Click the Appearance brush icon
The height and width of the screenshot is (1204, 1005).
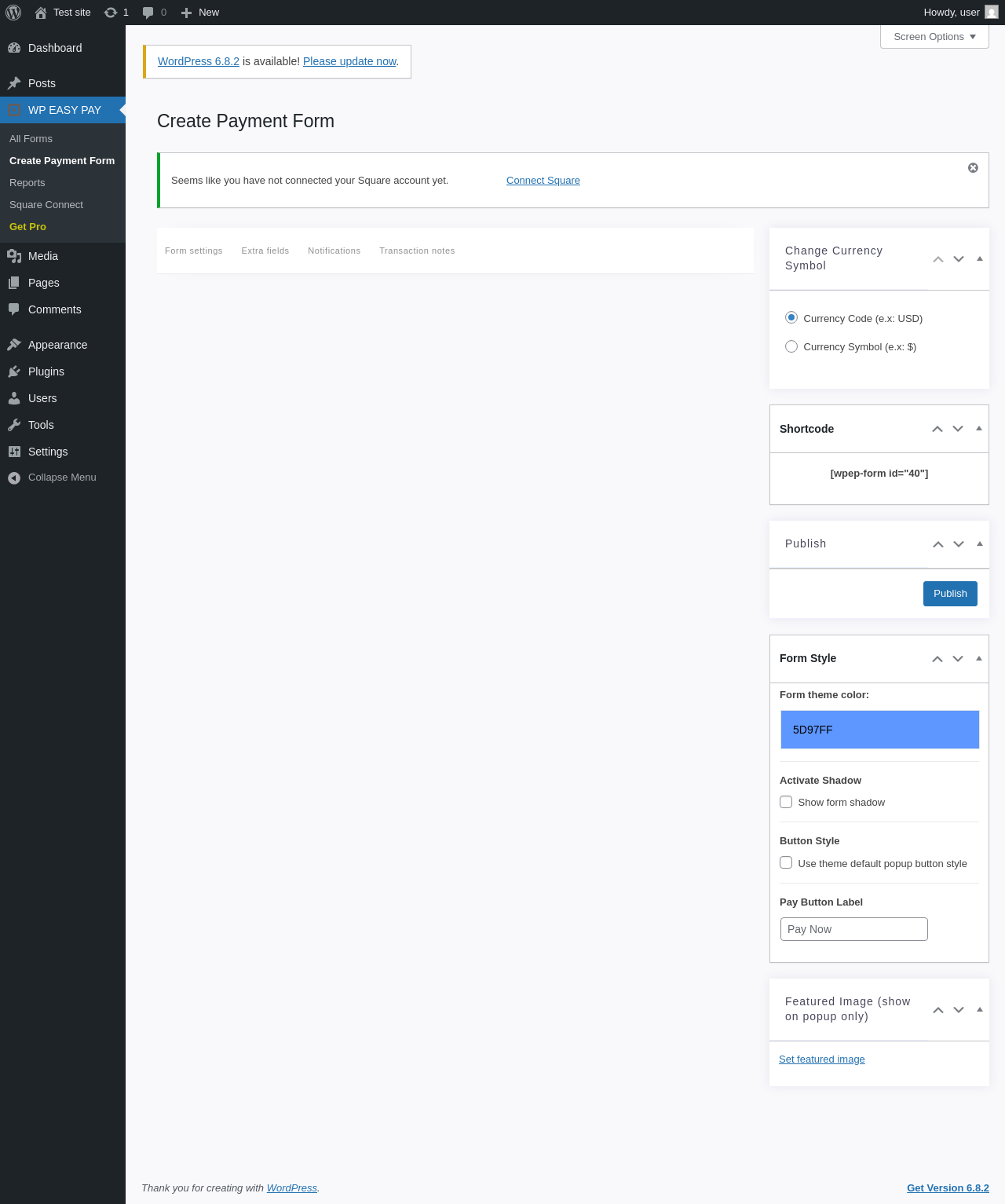pos(14,345)
